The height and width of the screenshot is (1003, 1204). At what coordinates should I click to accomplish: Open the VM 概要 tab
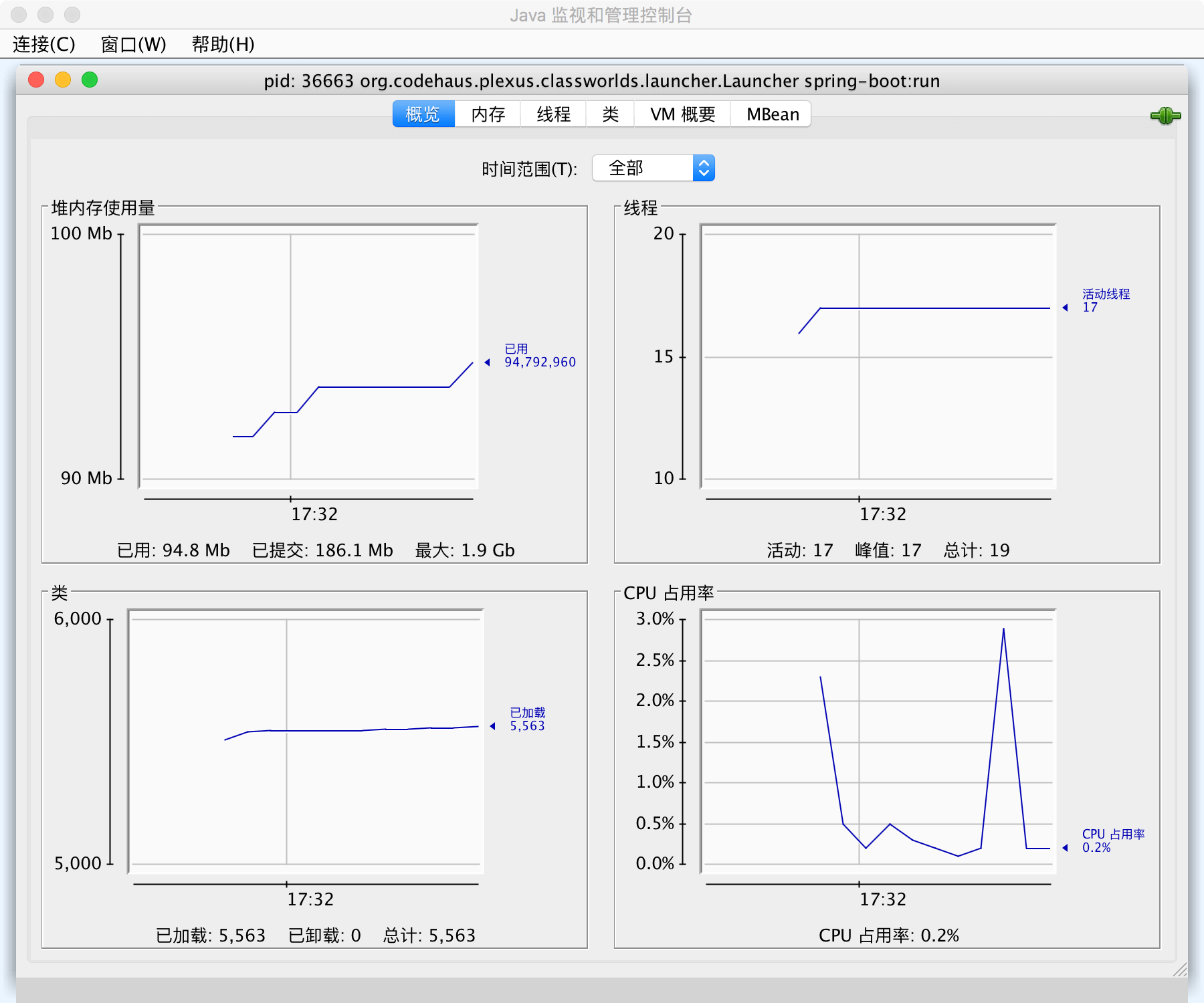(682, 114)
